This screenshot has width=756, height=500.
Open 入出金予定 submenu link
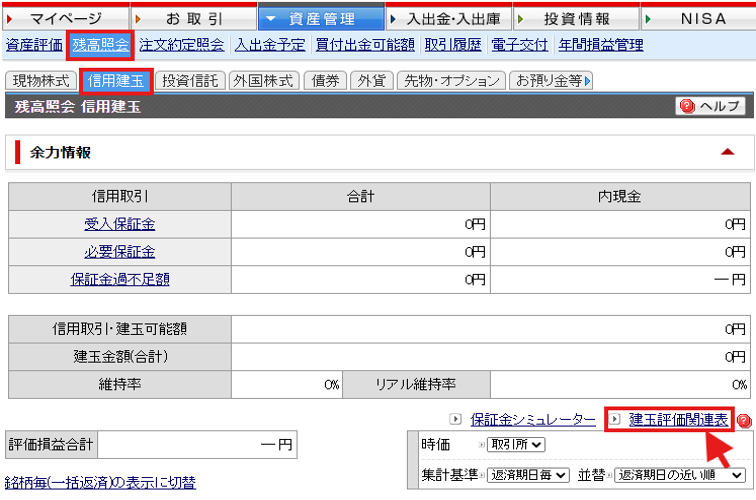[x=270, y=45]
